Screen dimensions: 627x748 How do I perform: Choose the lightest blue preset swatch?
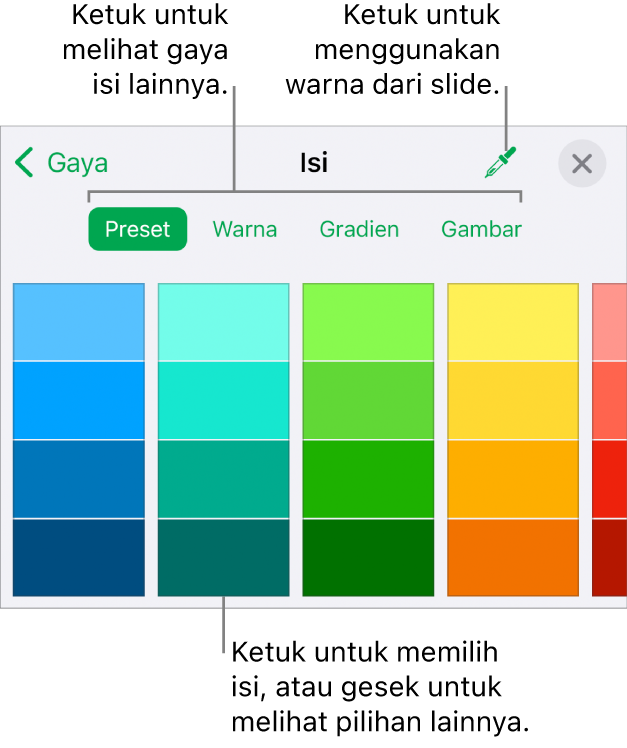(78, 322)
